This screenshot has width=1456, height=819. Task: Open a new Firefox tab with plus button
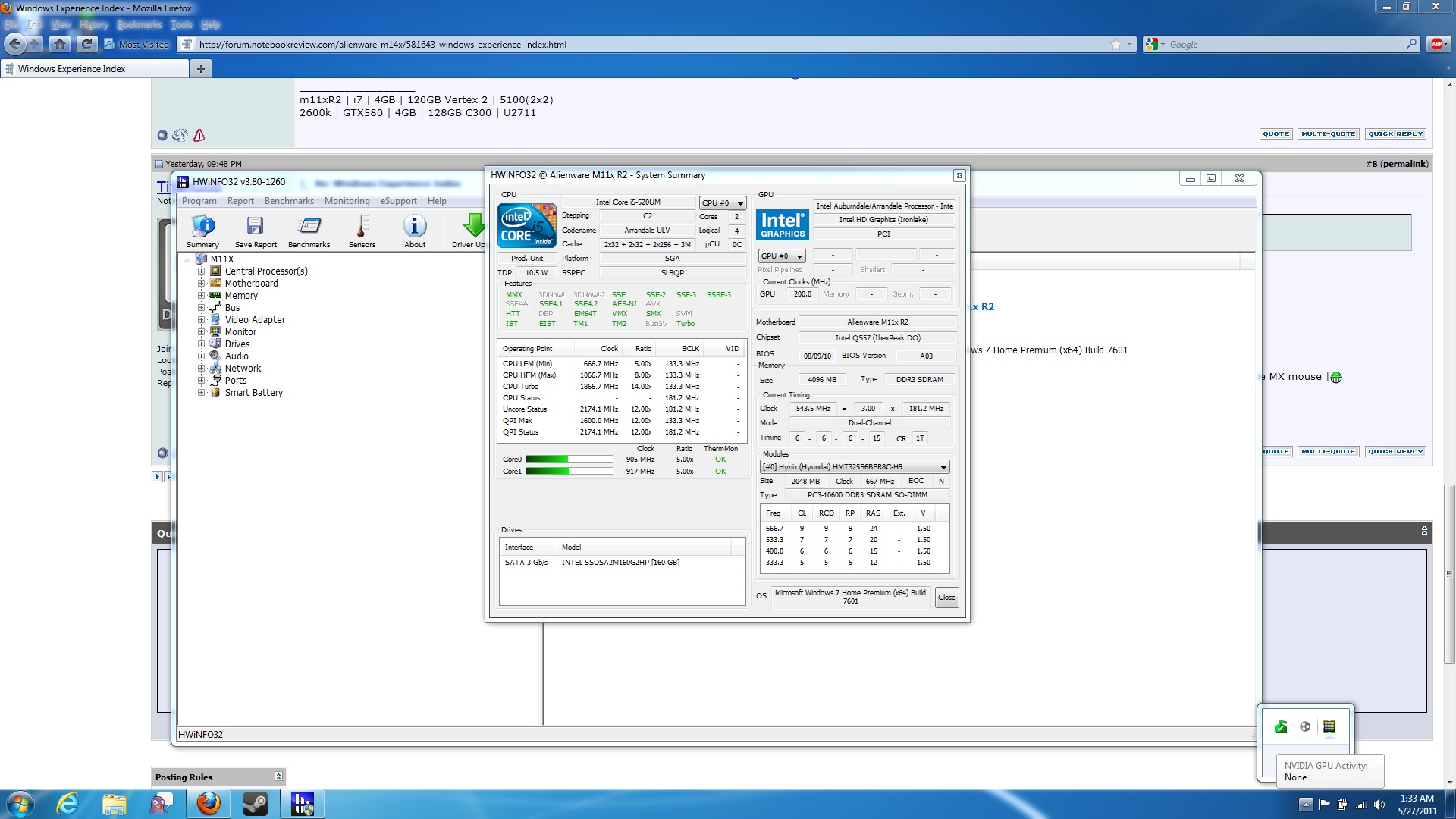(201, 69)
